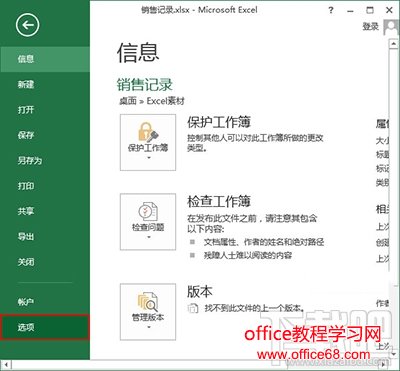Select 导出 in the sidebar
400x371 pixels.
tap(45, 237)
